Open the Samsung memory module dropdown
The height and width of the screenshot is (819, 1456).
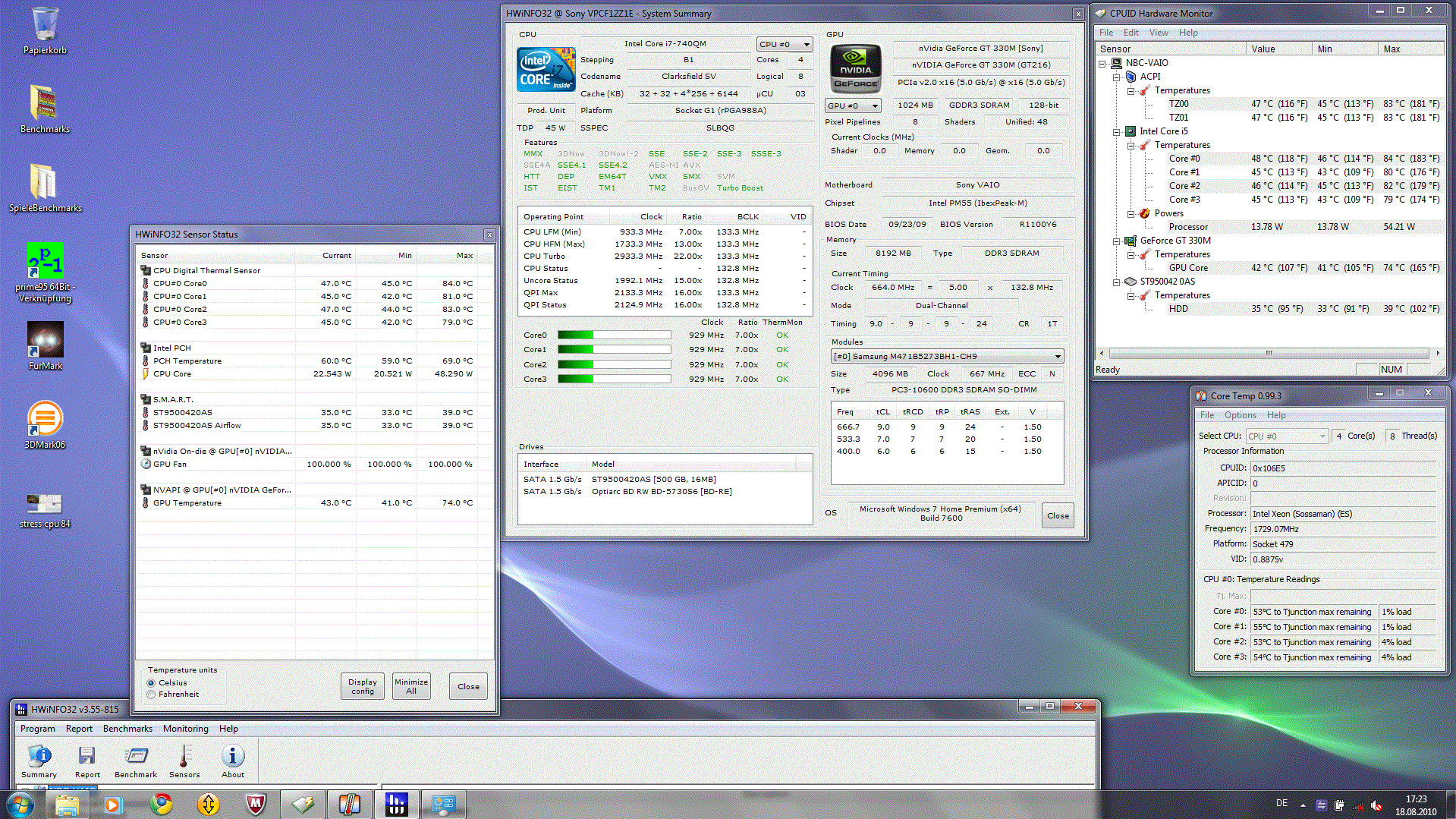point(947,356)
